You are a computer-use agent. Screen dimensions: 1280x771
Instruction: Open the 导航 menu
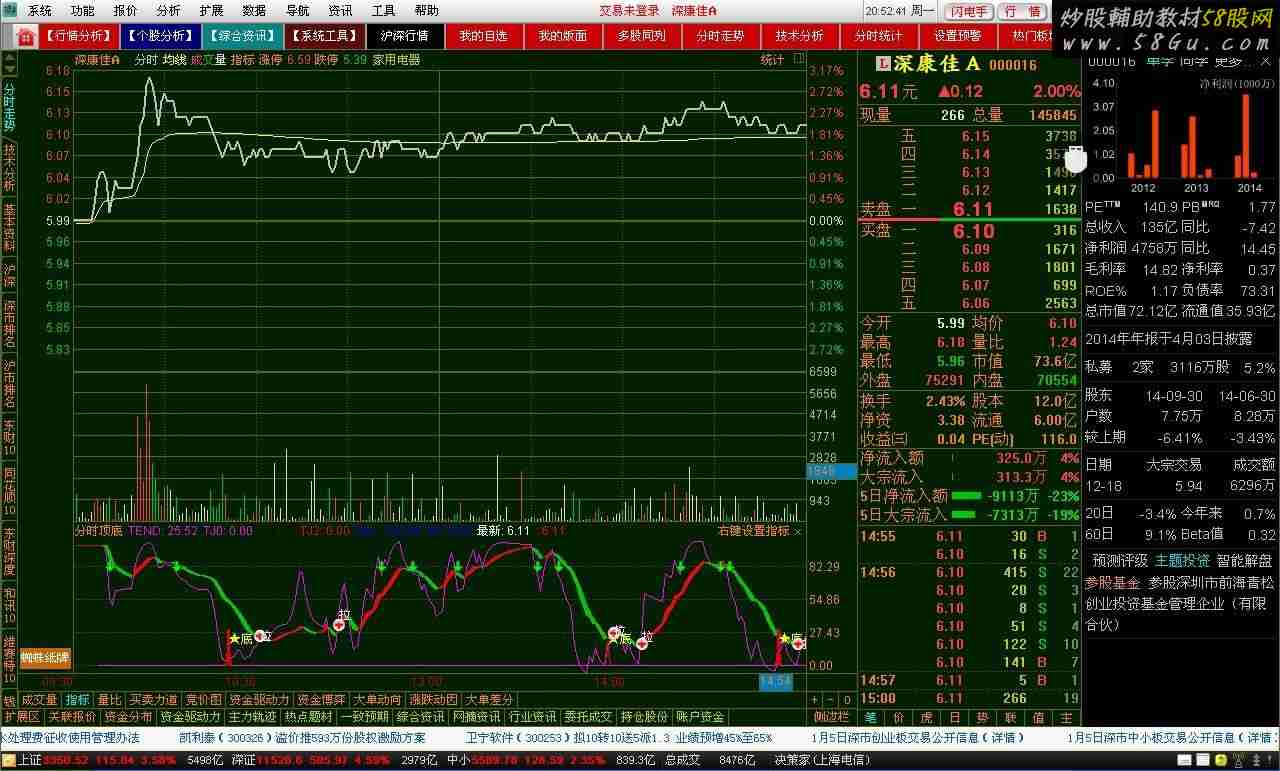point(298,11)
